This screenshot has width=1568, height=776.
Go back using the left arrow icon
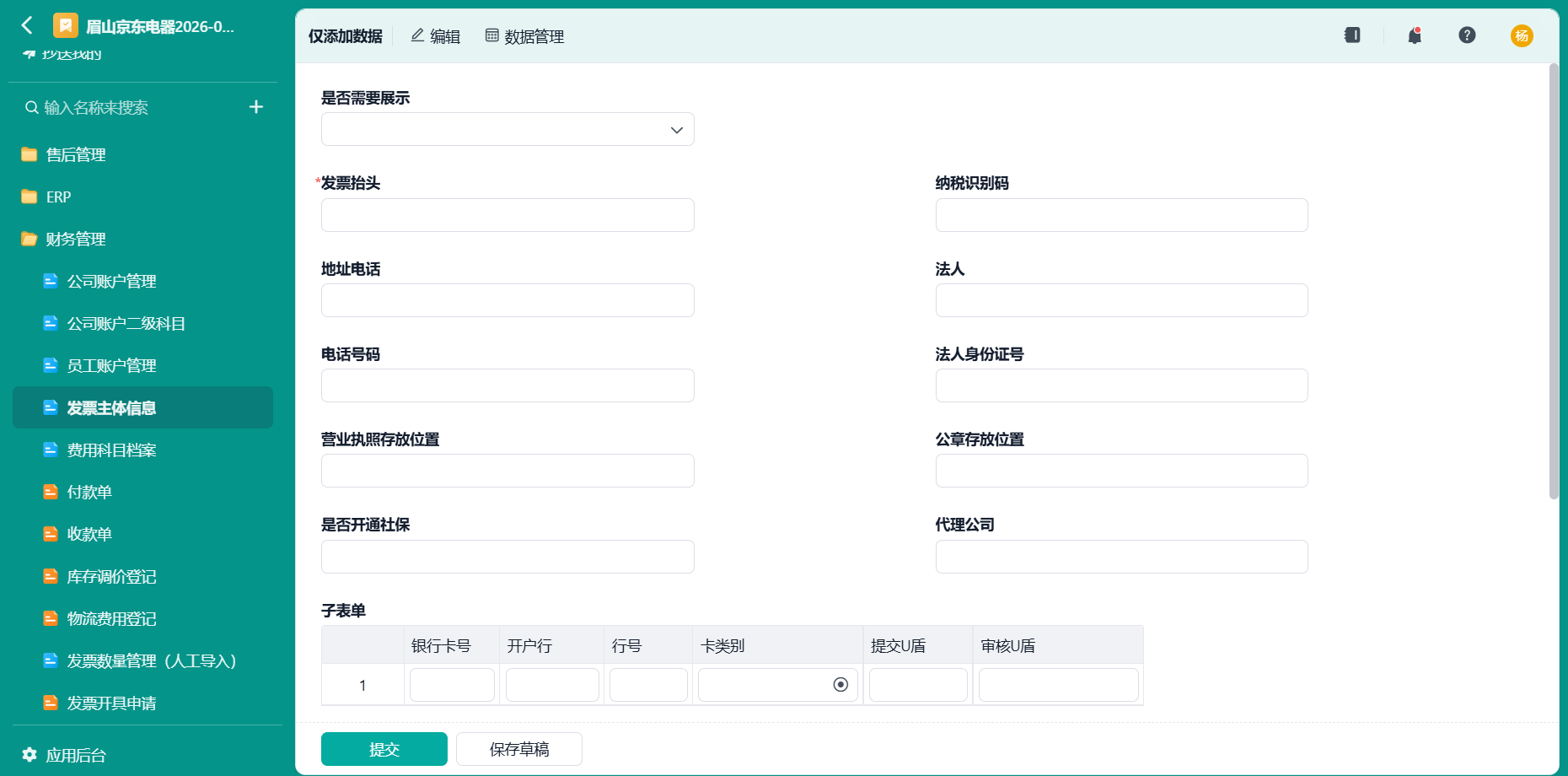click(27, 25)
